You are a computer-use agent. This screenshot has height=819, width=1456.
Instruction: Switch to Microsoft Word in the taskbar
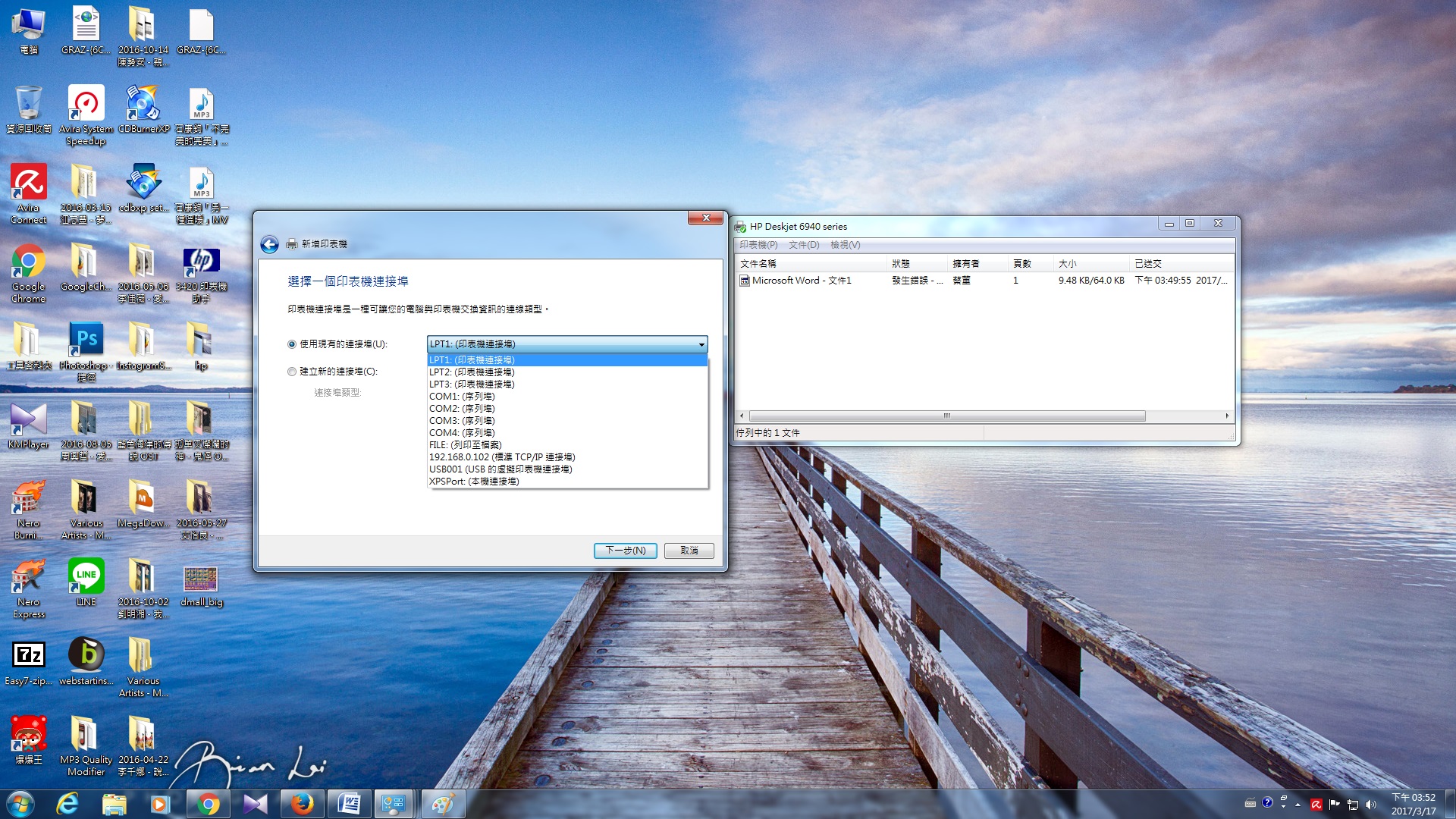pyautogui.click(x=350, y=804)
